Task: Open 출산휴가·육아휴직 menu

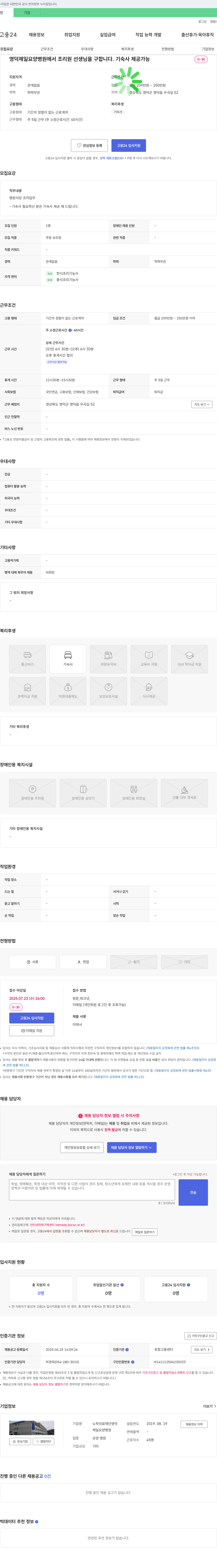Action: point(198,35)
